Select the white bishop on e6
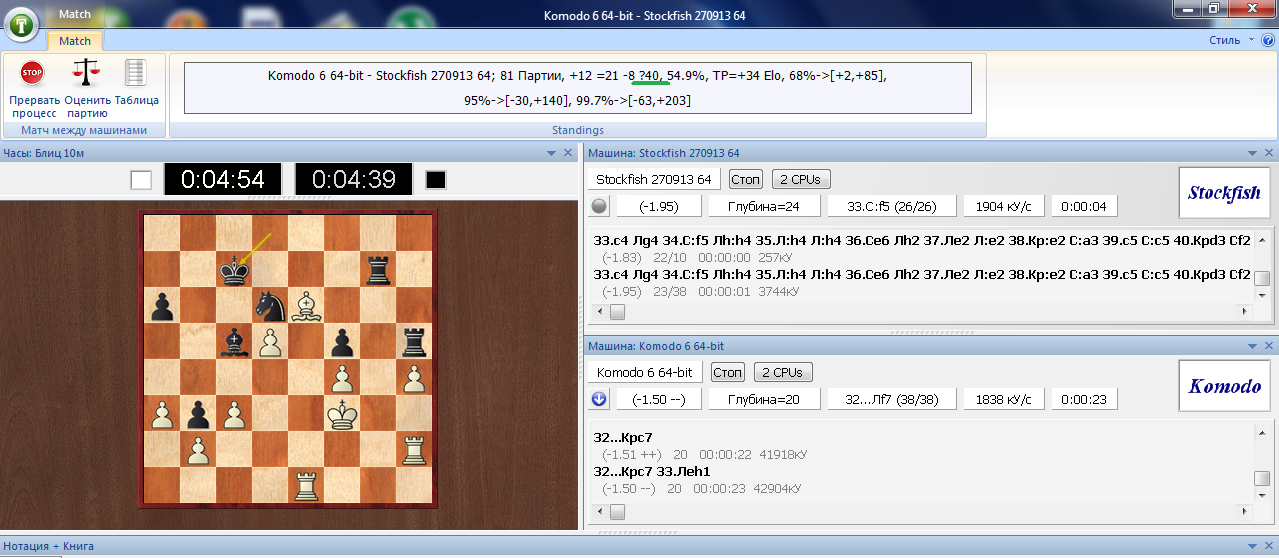1279x558 pixels. (307, 306)
